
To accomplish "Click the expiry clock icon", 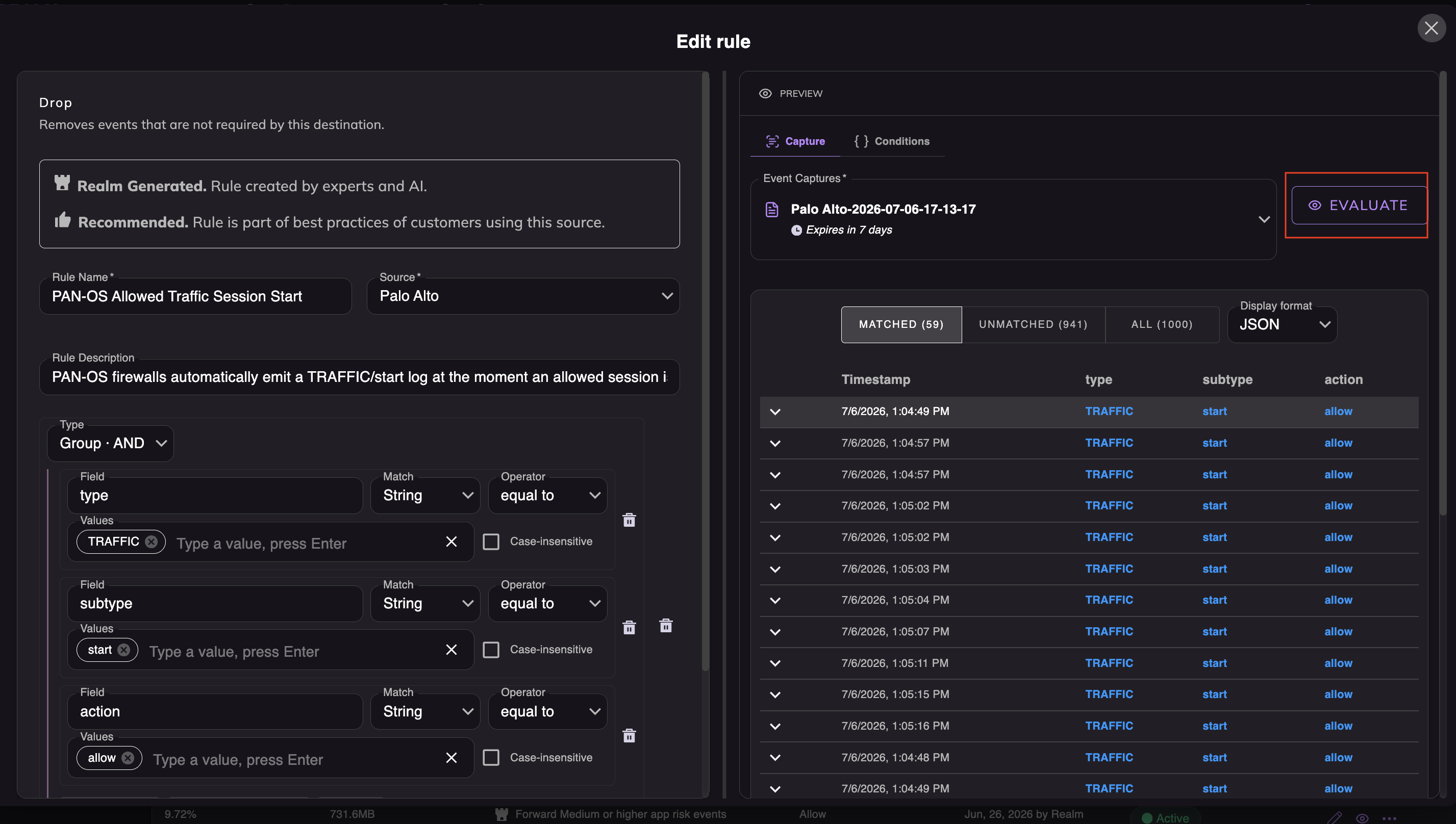I will tap(796, 230).
